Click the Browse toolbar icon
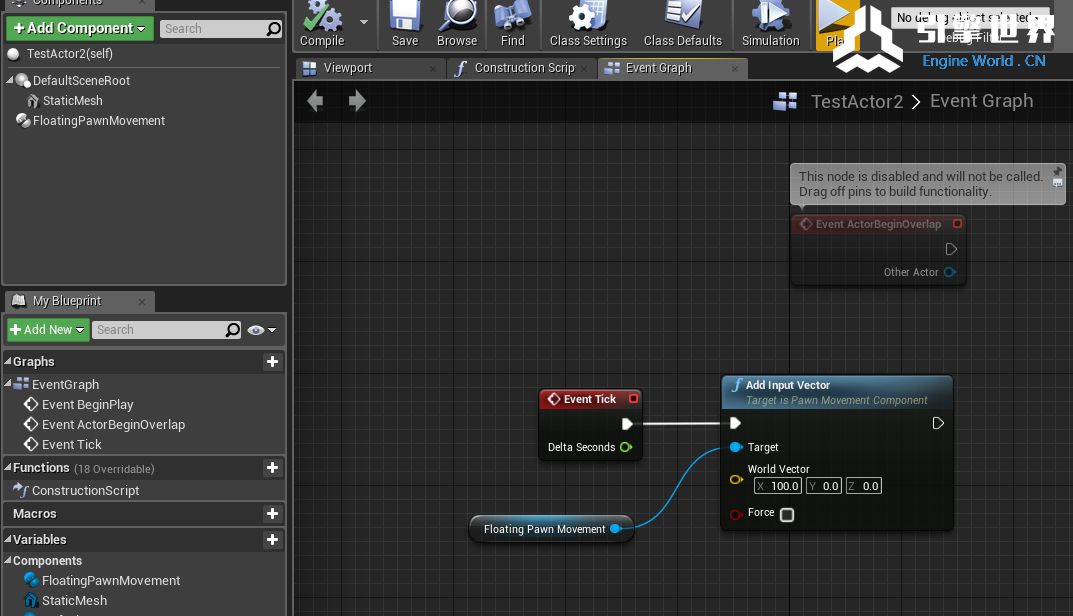This screenshot has height=616, width=1073. [457, 24]
